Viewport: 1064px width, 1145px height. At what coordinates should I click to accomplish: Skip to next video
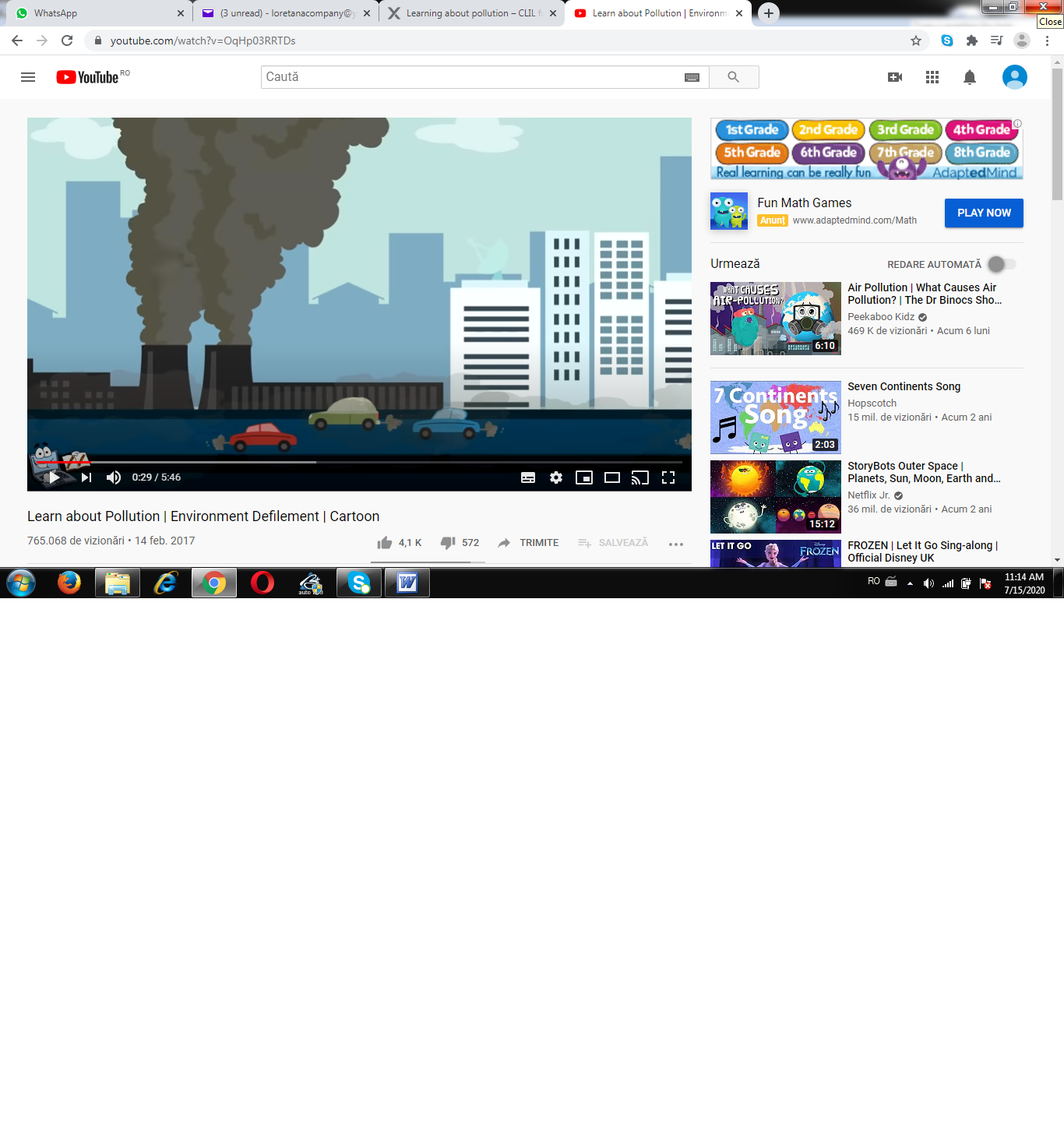(x=86, y=477)
